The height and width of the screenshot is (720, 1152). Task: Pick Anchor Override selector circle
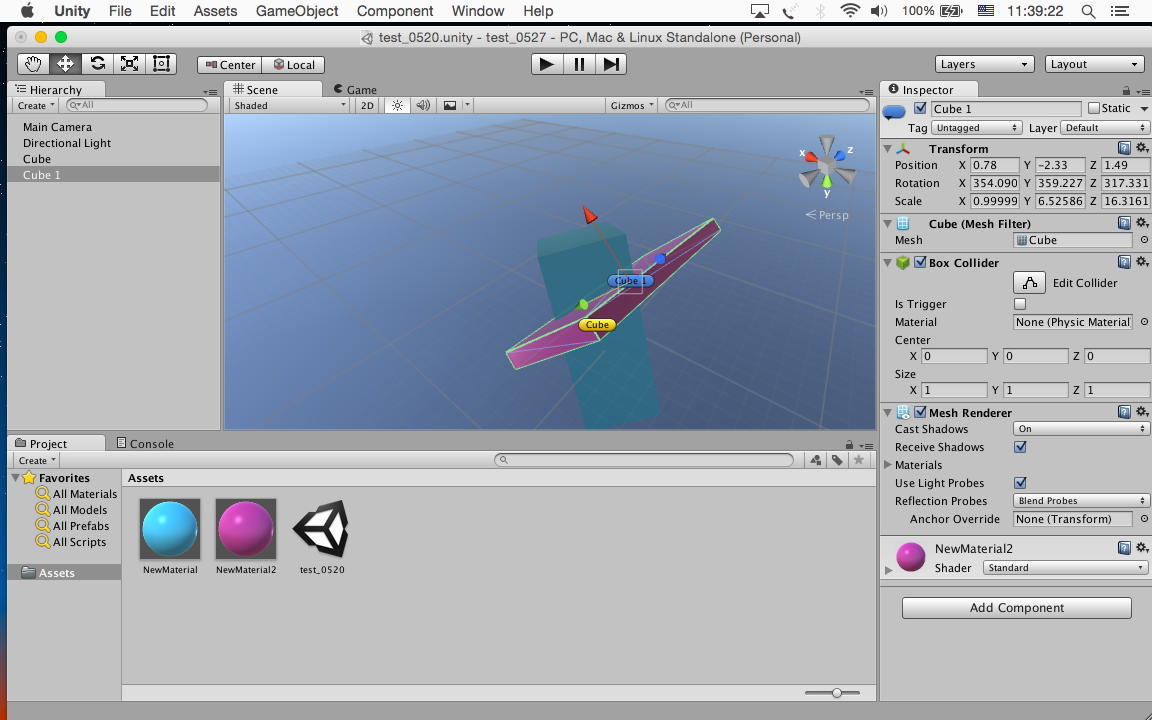[x=1144, y=519]
